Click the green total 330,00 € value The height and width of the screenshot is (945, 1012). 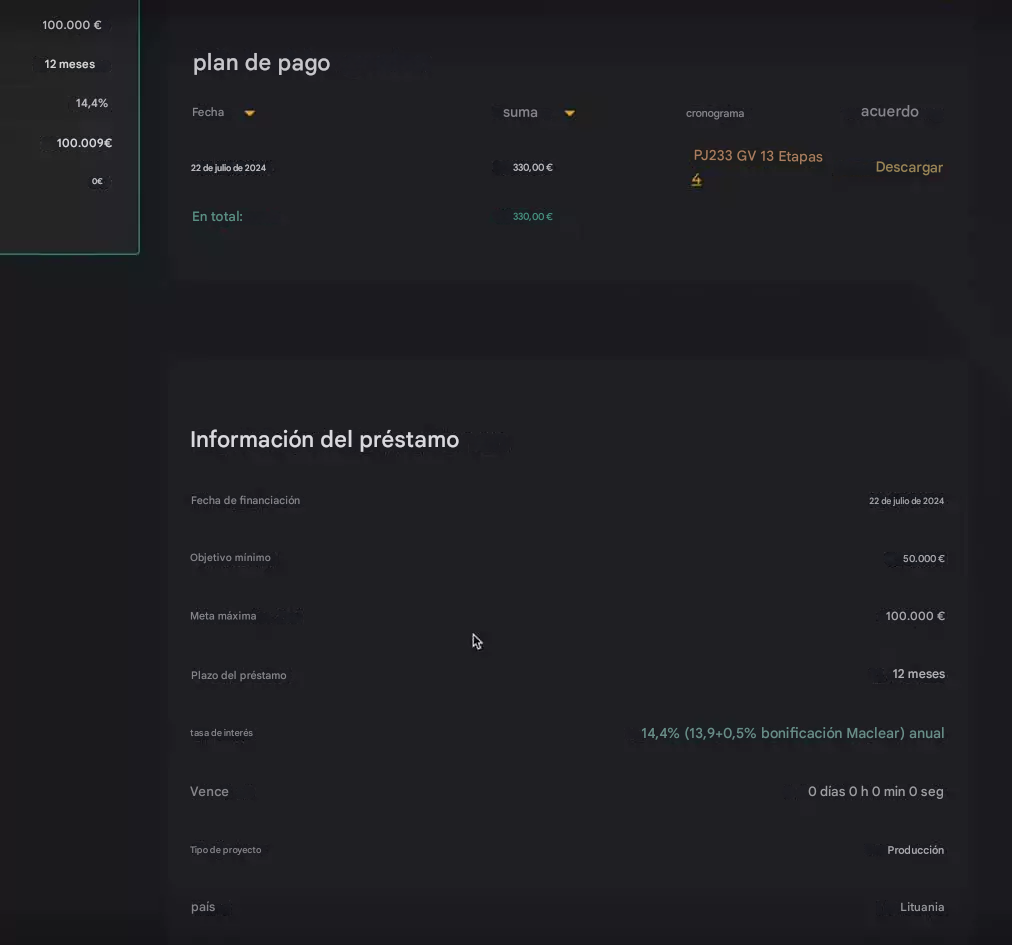(532, 217)
